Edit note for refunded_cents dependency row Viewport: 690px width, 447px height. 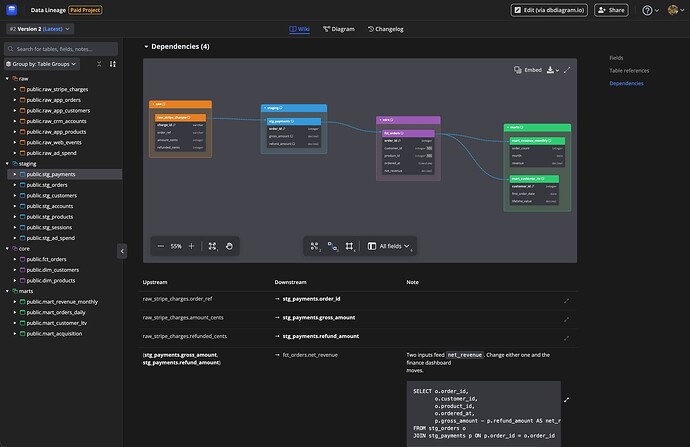click(x=566, y=338)
